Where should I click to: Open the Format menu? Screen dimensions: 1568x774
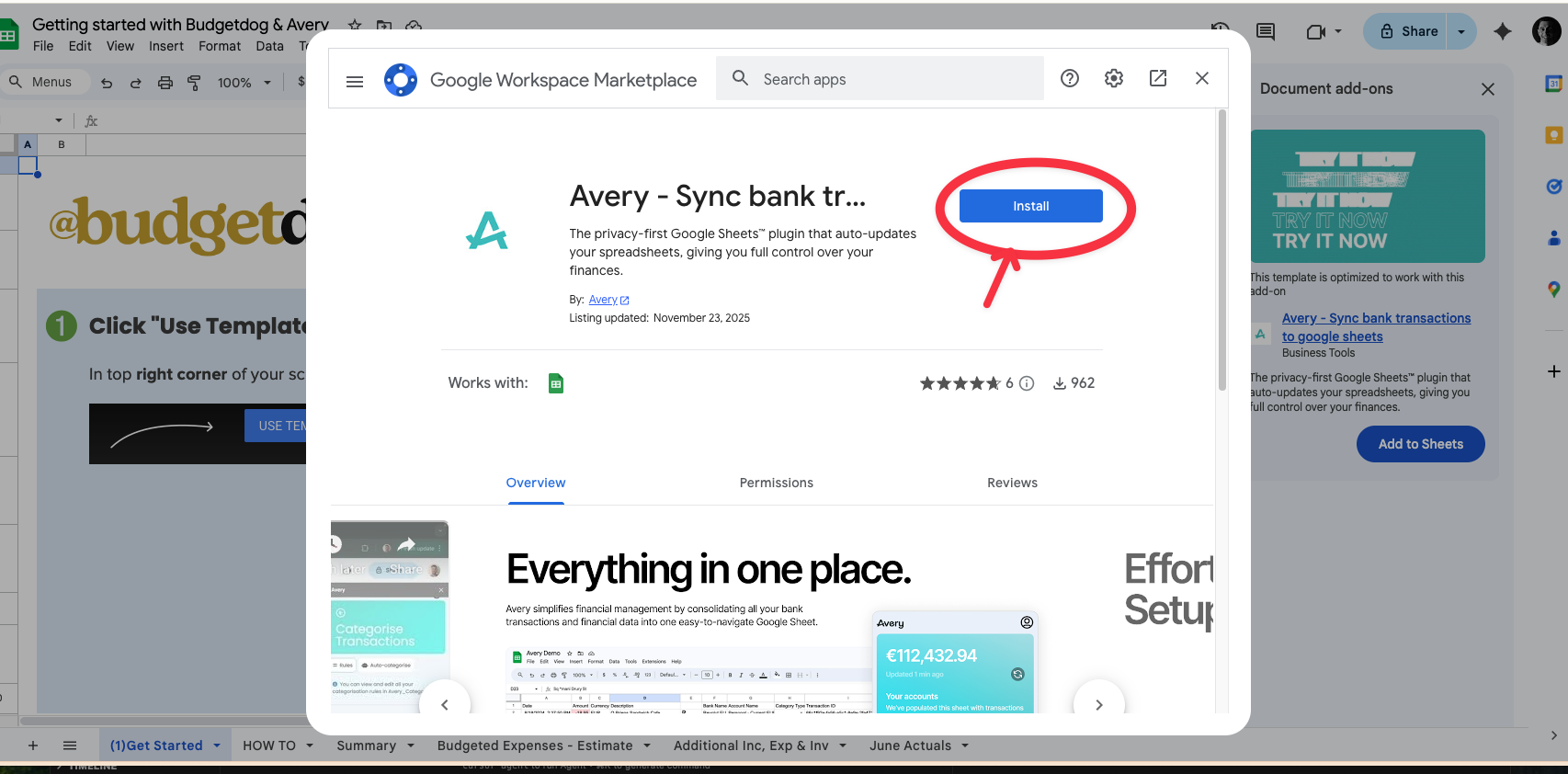point(220,46)
